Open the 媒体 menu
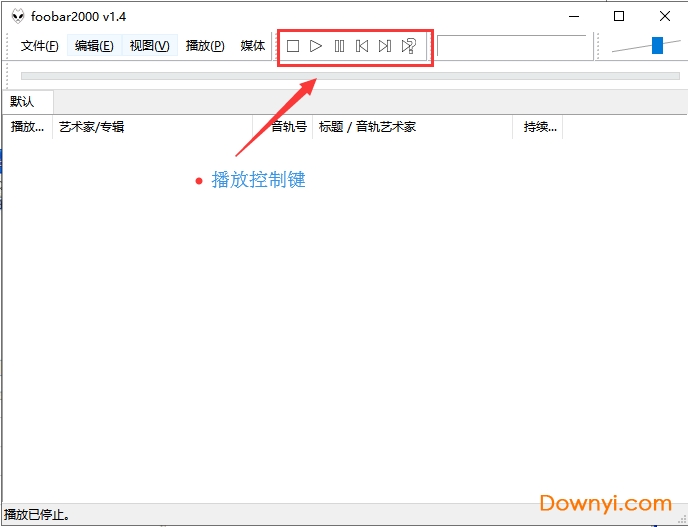688x527 pixels. tap(253, 46)
